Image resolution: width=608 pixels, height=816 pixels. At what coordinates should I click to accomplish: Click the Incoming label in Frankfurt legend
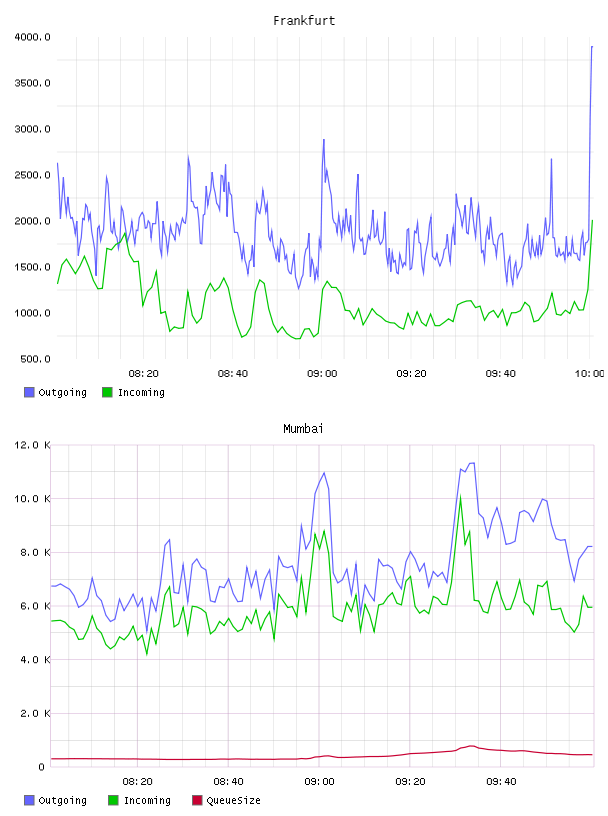141,393
